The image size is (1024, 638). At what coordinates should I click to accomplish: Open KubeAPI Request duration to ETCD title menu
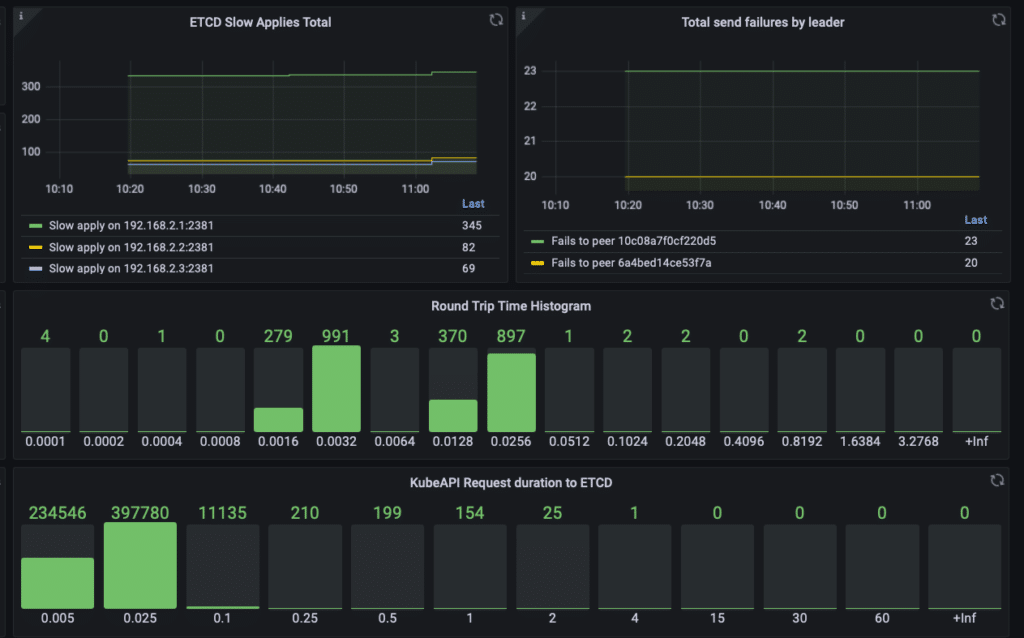[511, 483]
